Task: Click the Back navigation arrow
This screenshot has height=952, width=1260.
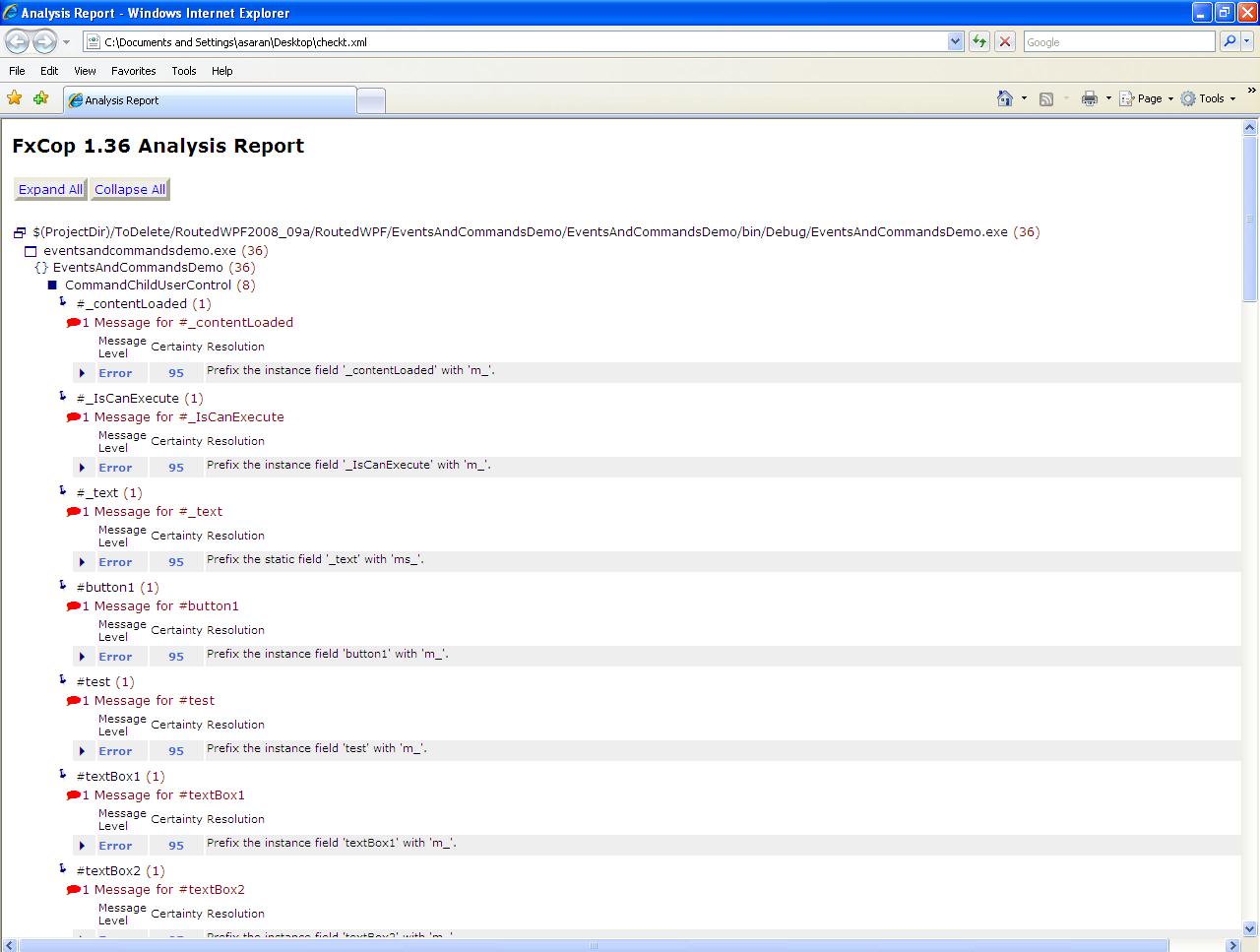Action: pyautogui.click(x=17, y=41)
